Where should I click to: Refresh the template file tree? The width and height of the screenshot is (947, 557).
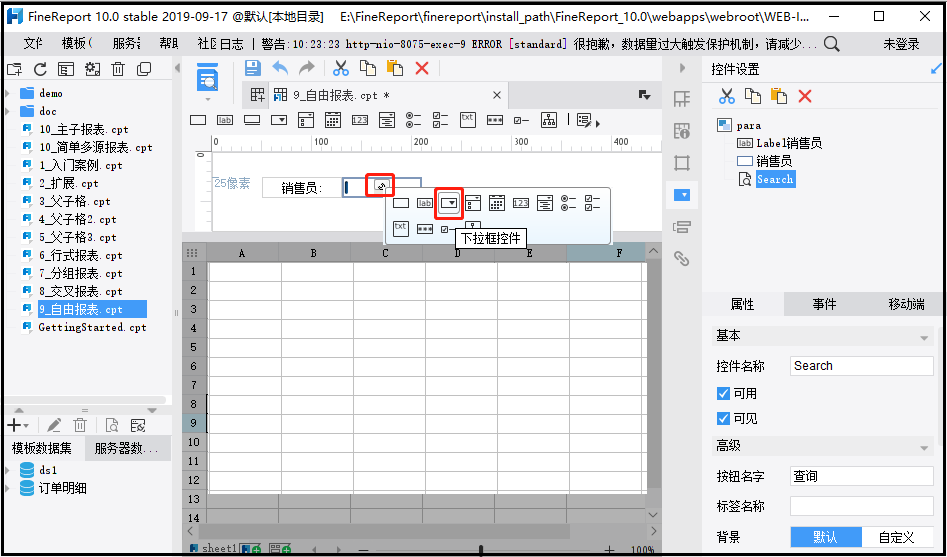pos(40,69)
